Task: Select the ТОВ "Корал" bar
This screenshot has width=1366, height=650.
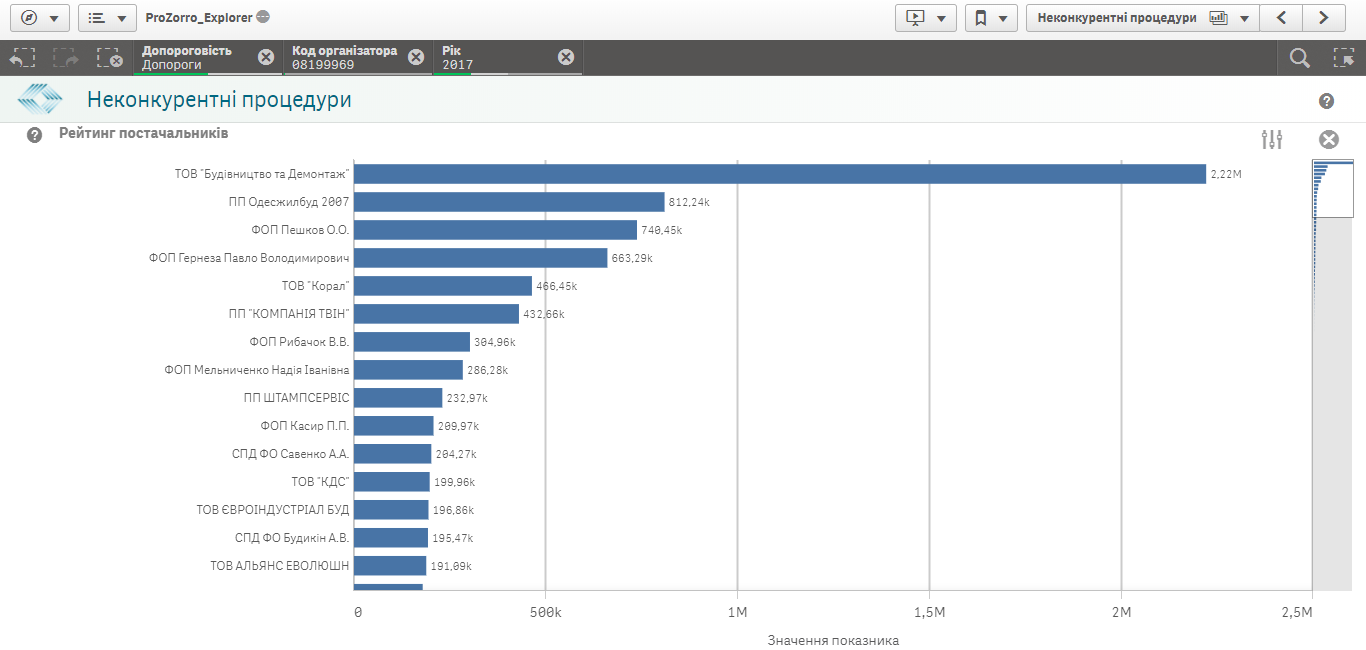Action: tap(443, 286)
